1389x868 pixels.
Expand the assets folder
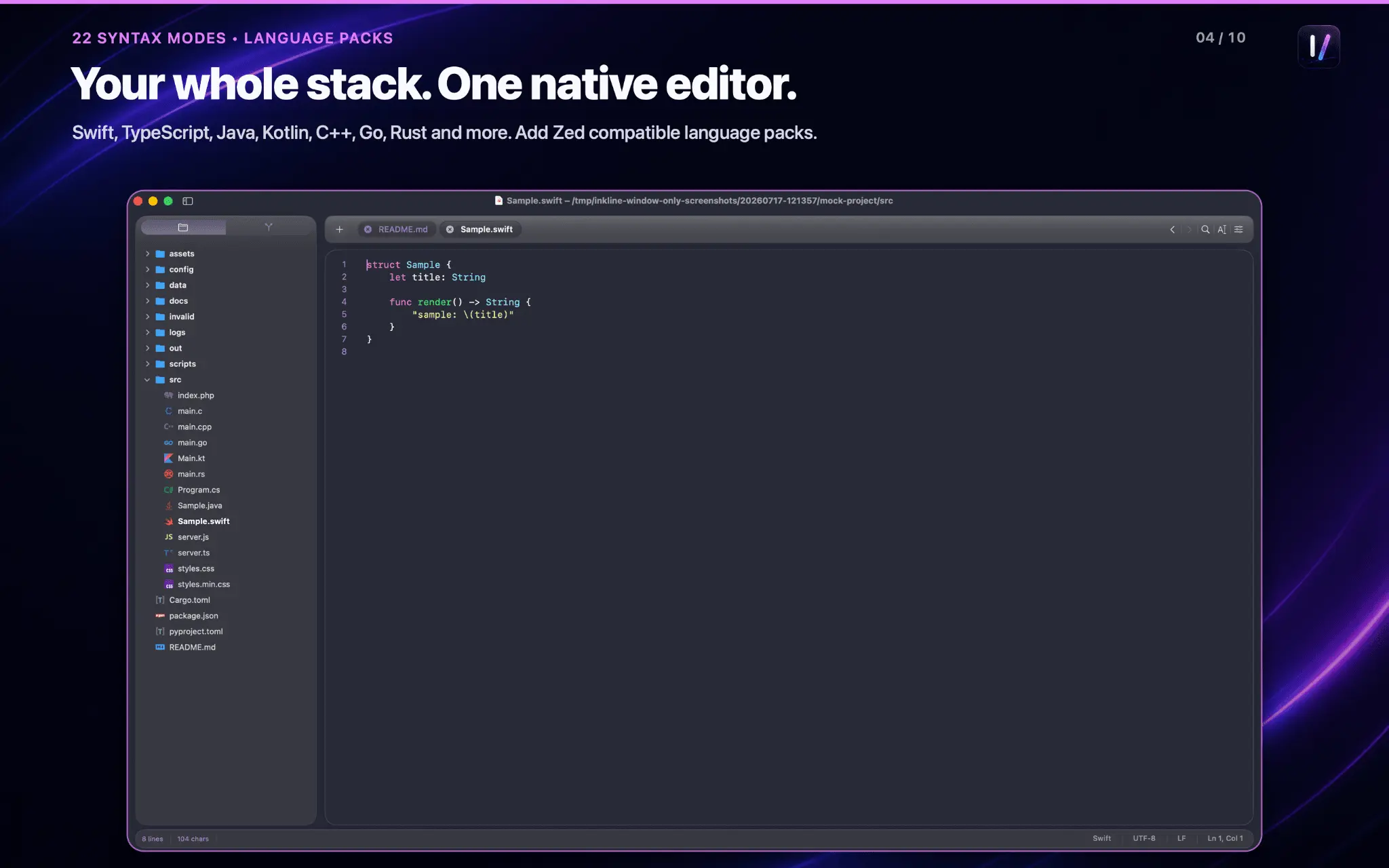click(147, 254)
